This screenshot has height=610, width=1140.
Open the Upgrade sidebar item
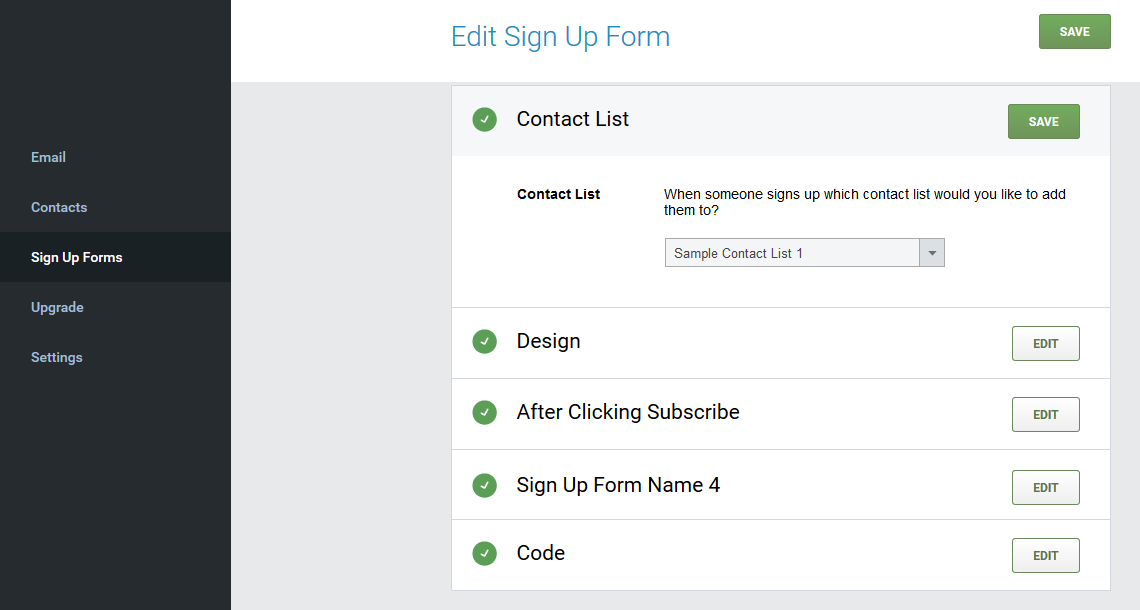tap(57, 307)
